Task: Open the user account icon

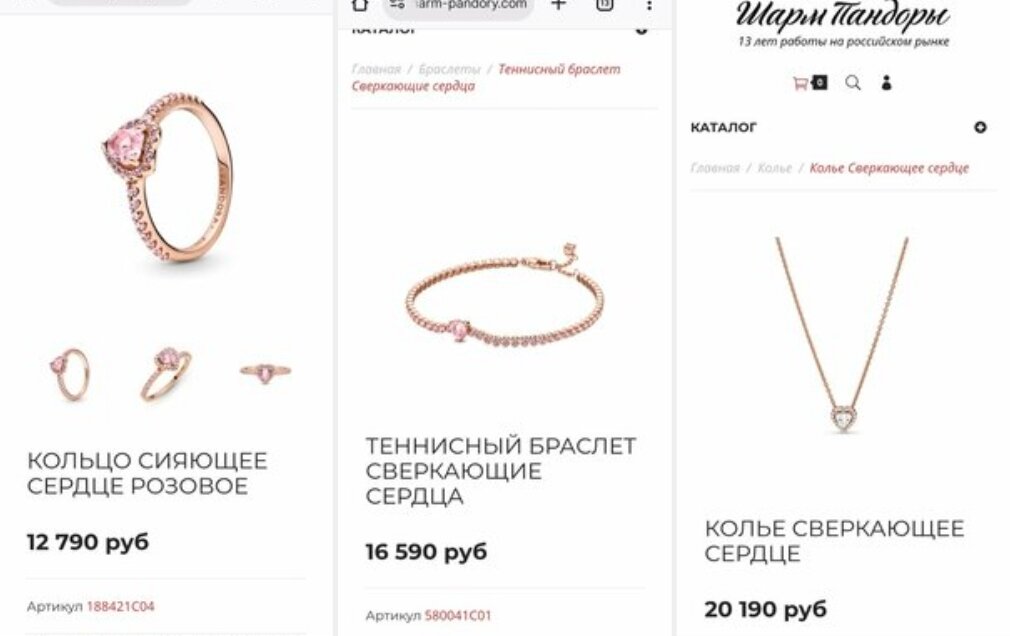Action: click(886, 83)
